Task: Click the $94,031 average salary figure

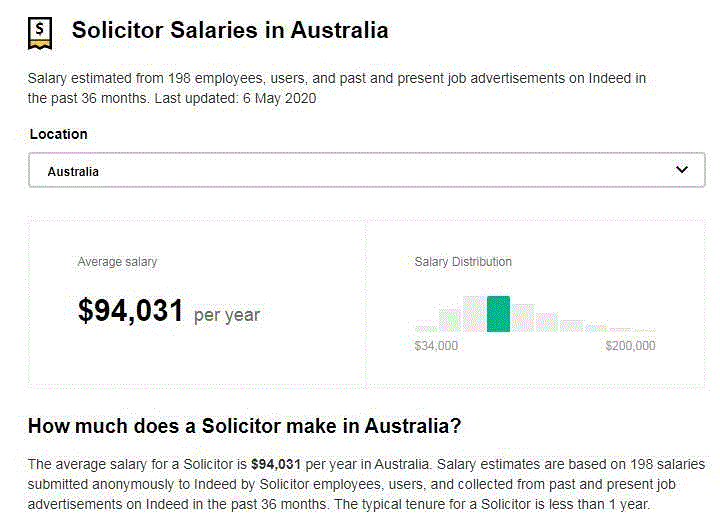Action: pyautogui.click(x=130, y=312)
